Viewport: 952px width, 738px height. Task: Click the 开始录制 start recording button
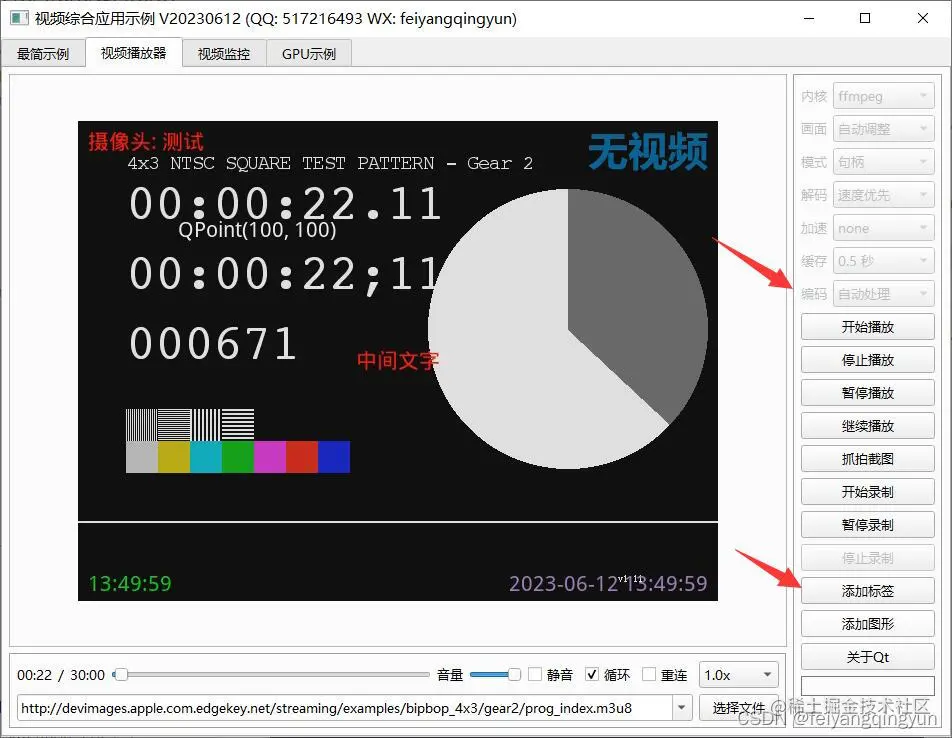(867, 491)
